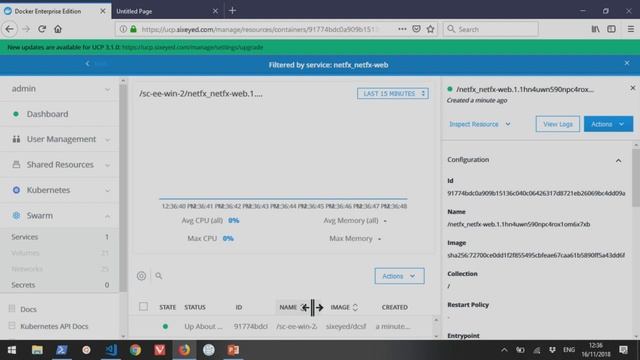640x360 pixels.
Task: Click the container table settings gear
Action: [x=141, y=276]
